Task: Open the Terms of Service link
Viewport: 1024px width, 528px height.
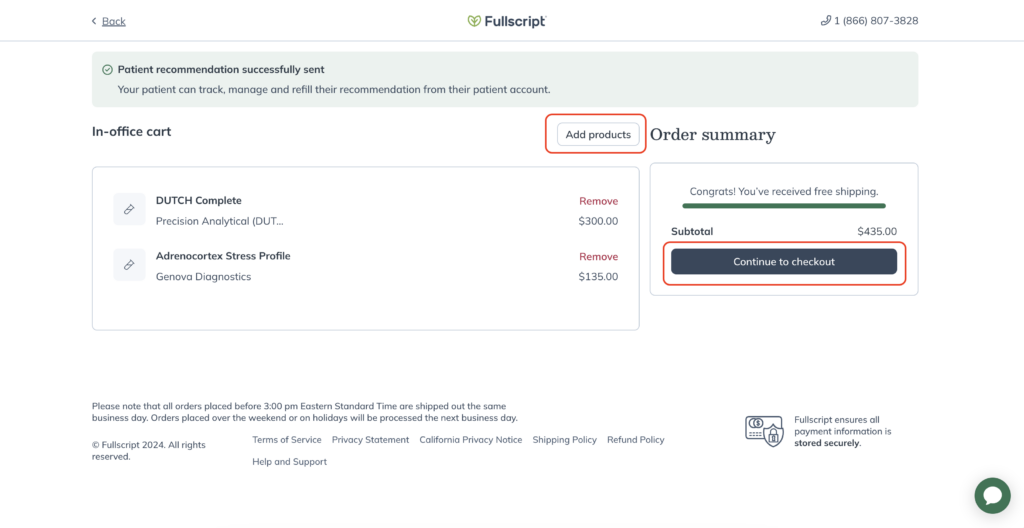Action: [287, 440]
